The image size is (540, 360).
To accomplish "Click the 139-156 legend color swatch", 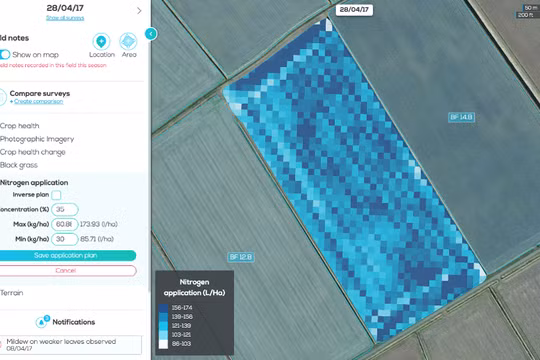I will click(x=163, y=317).
